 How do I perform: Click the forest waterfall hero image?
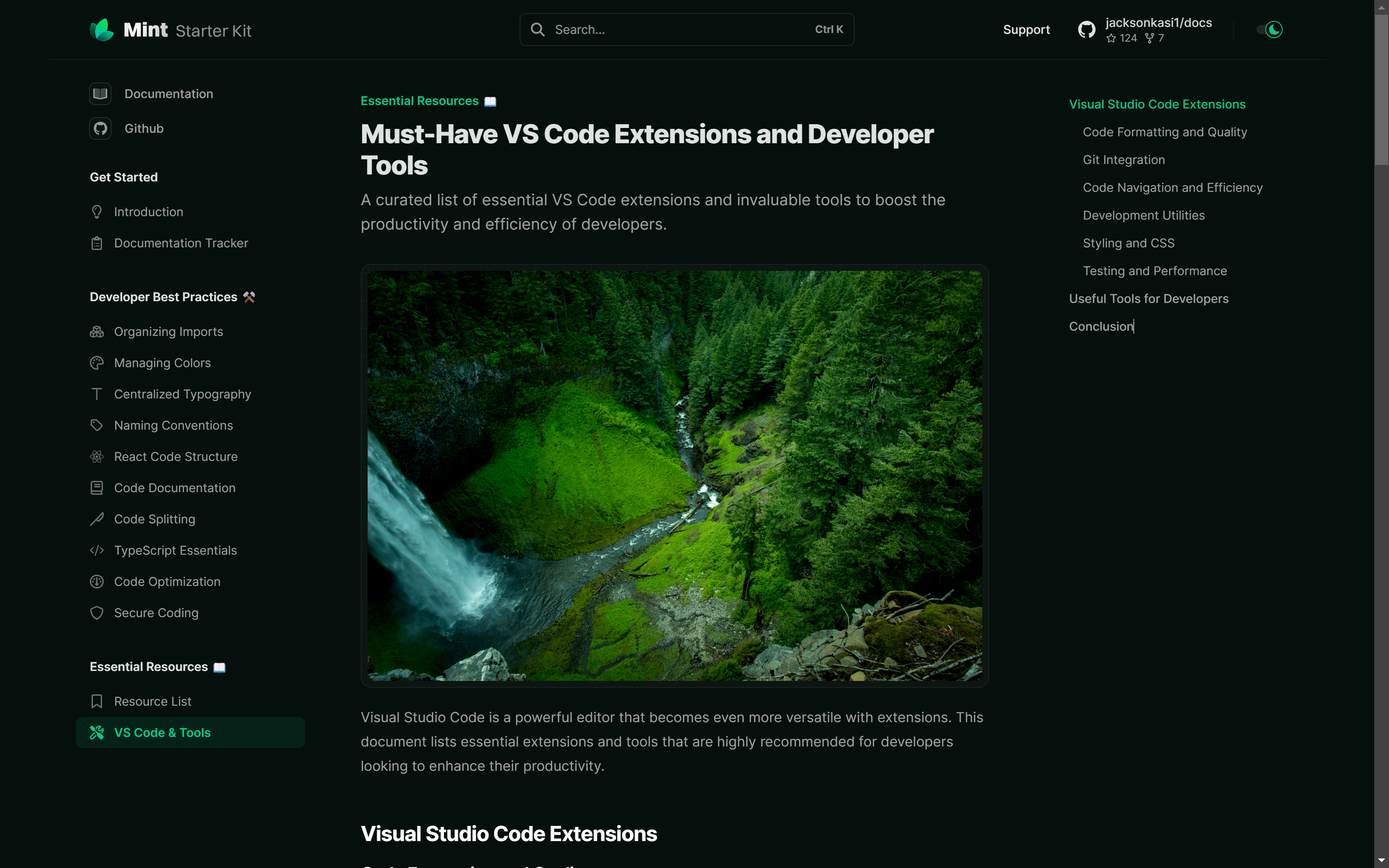coord(675,476)
